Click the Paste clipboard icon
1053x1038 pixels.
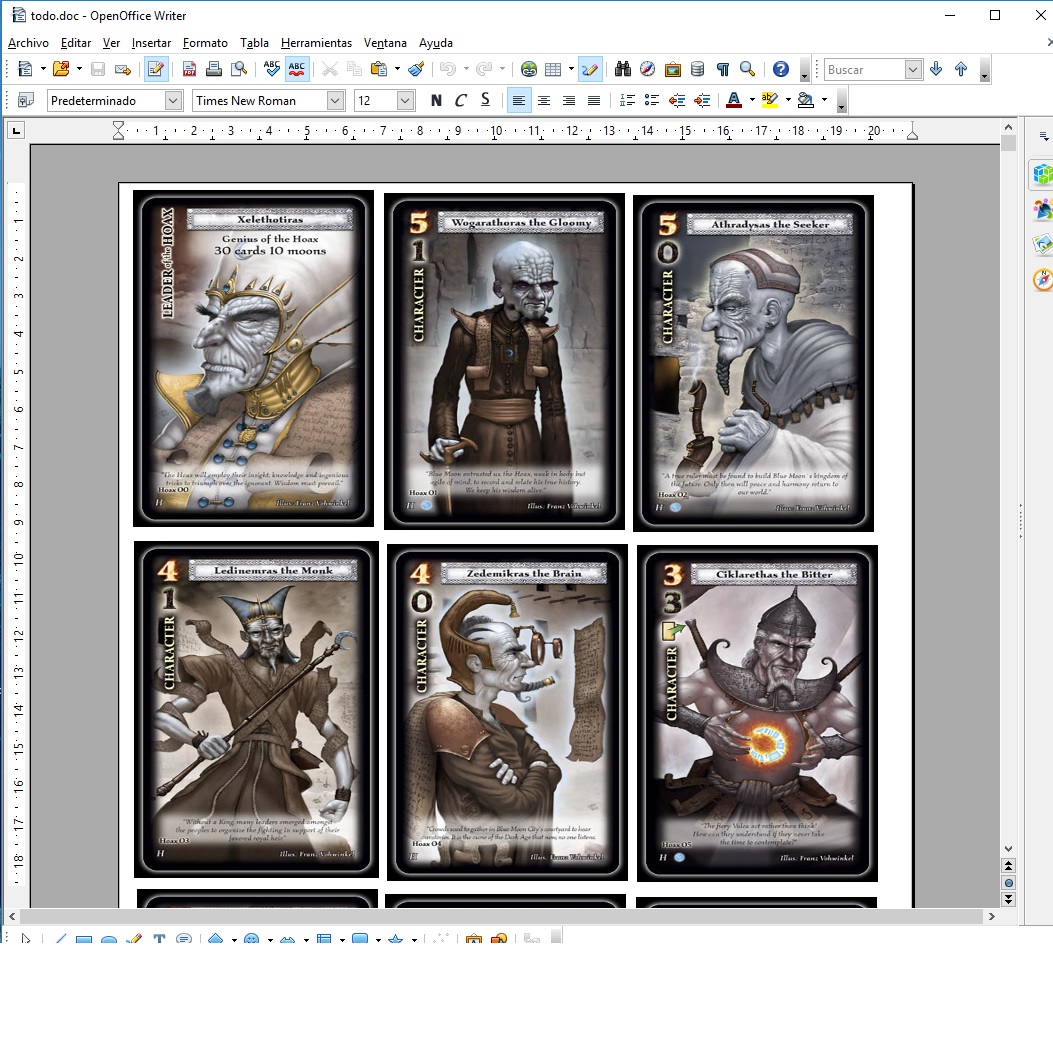[x=379, y=69]
